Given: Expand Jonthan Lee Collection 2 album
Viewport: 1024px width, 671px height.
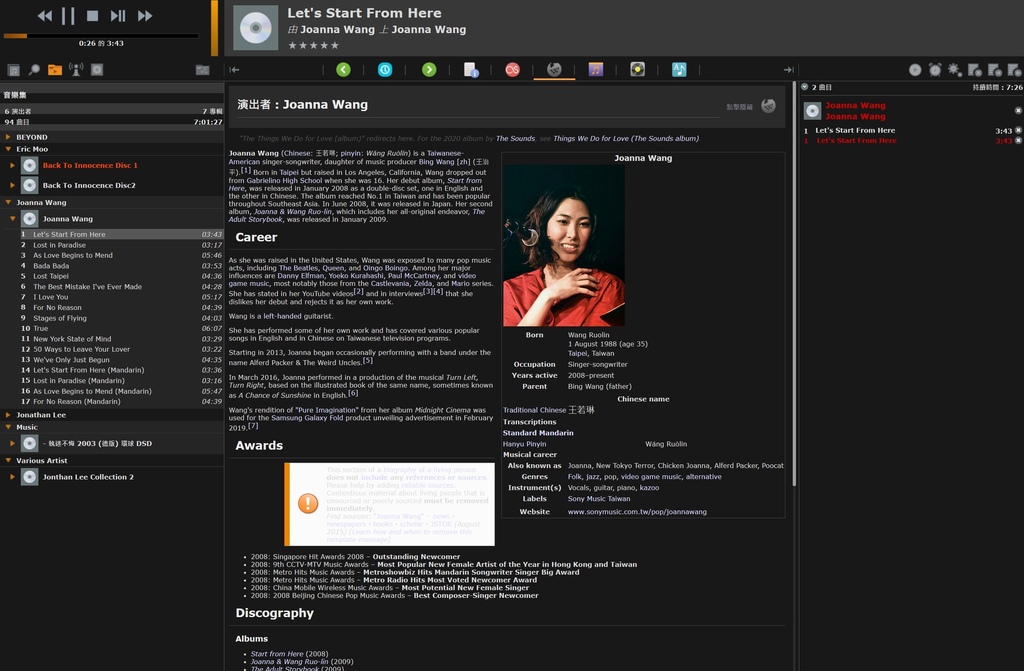Looking at the screenshot, I should click(12, 477).
